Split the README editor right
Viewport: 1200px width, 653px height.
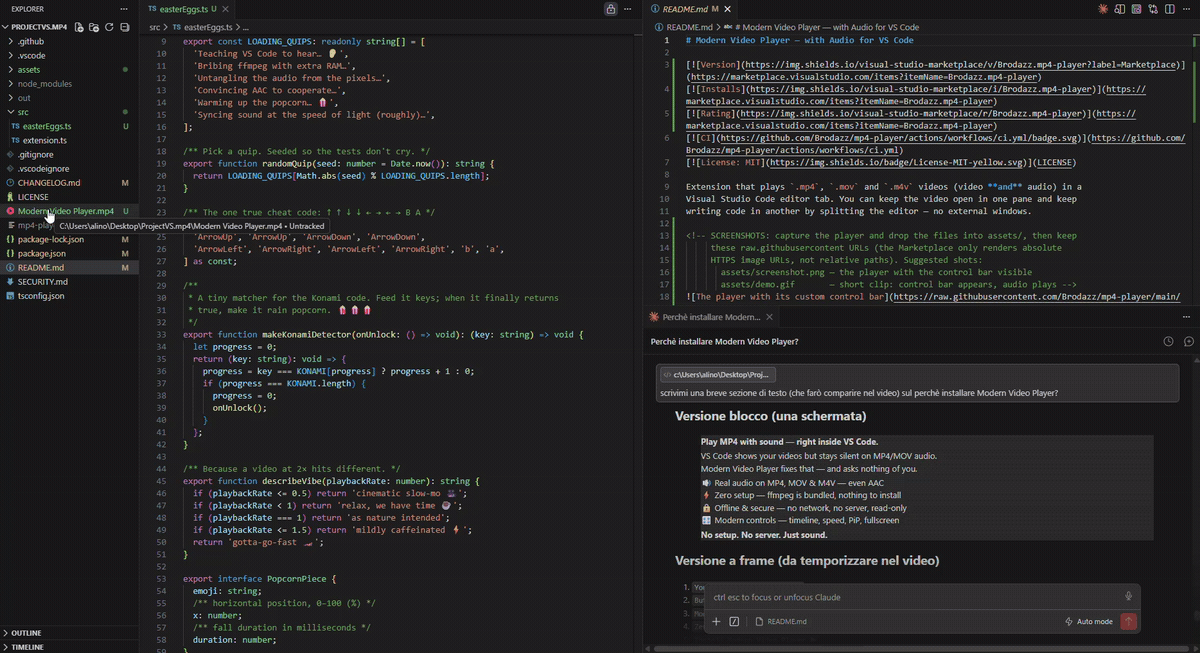[x=1169, y=9]
